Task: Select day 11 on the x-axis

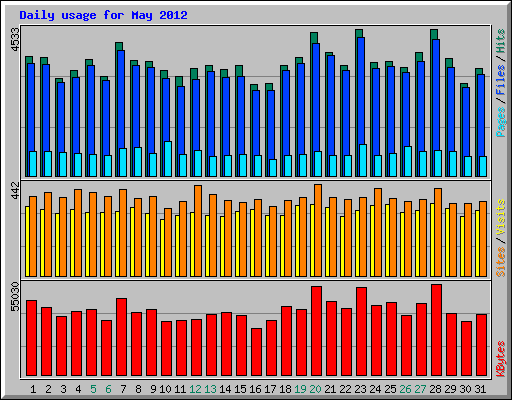Action: [x=180, y=389]
